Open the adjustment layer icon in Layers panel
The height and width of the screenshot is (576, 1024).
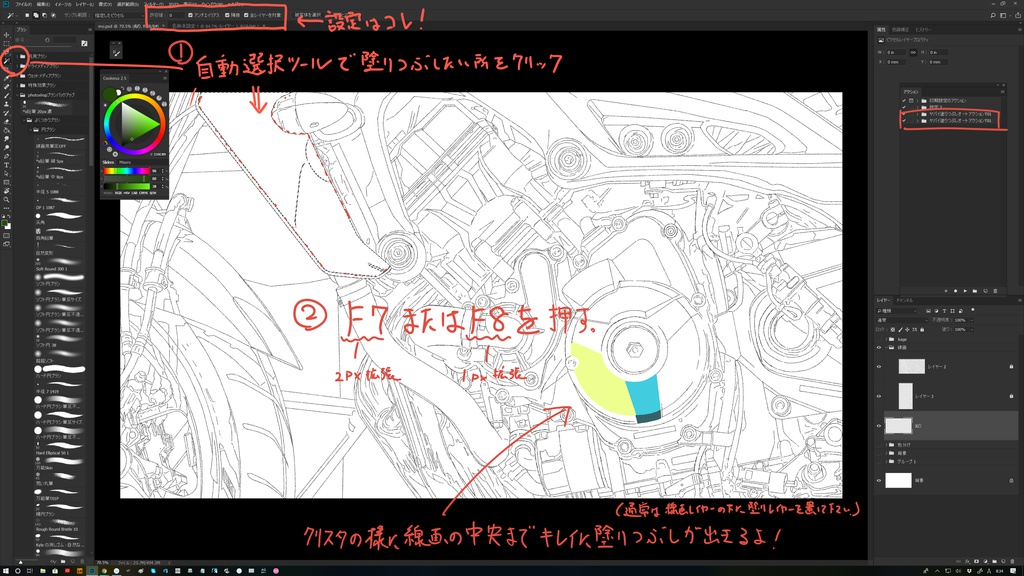click(985, 561)
